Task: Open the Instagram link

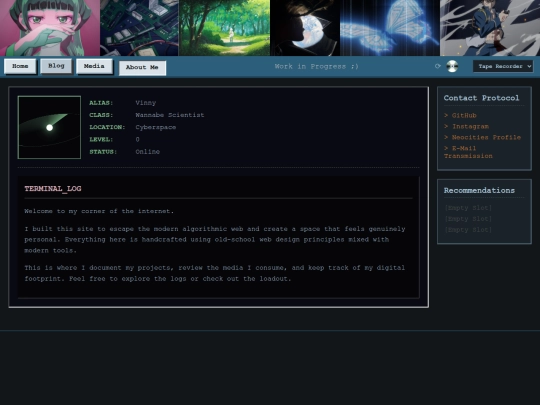Action: pyautogui.click(x=470, y=126)
